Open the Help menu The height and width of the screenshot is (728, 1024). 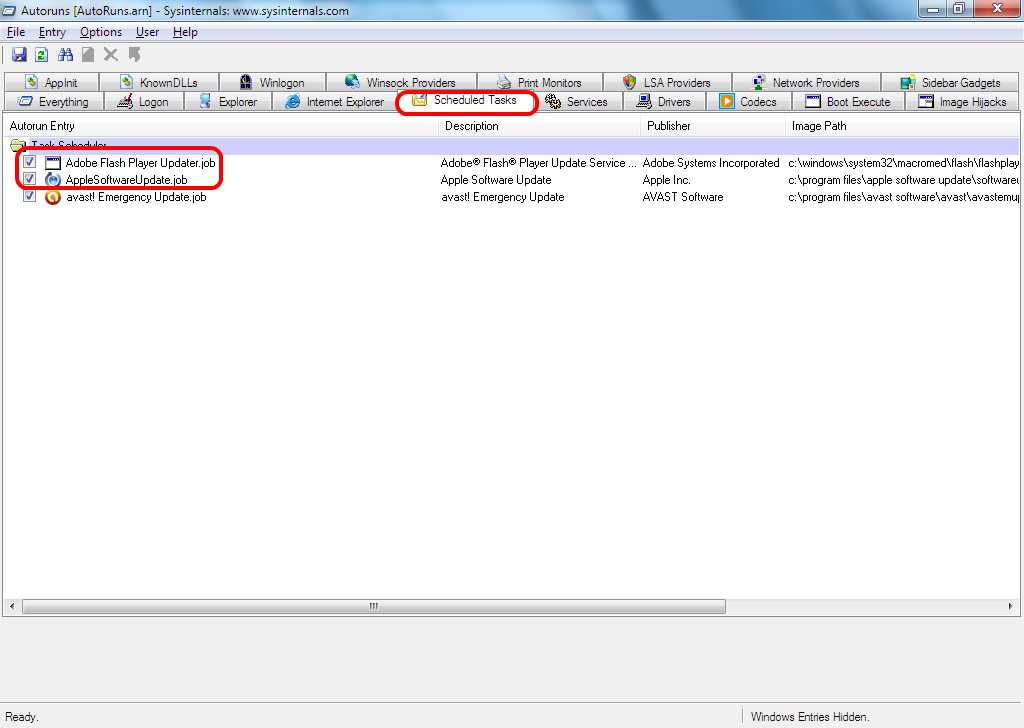[185, 32]
